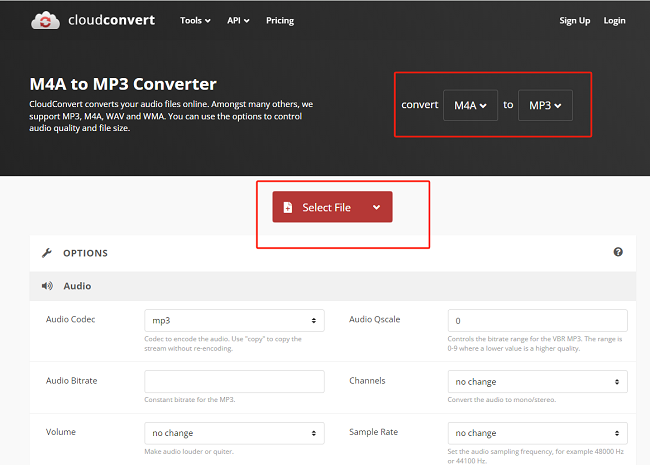Click the Login link
Image resolution: width=650 pixels, height=465 pixels.
pos(614,20)
